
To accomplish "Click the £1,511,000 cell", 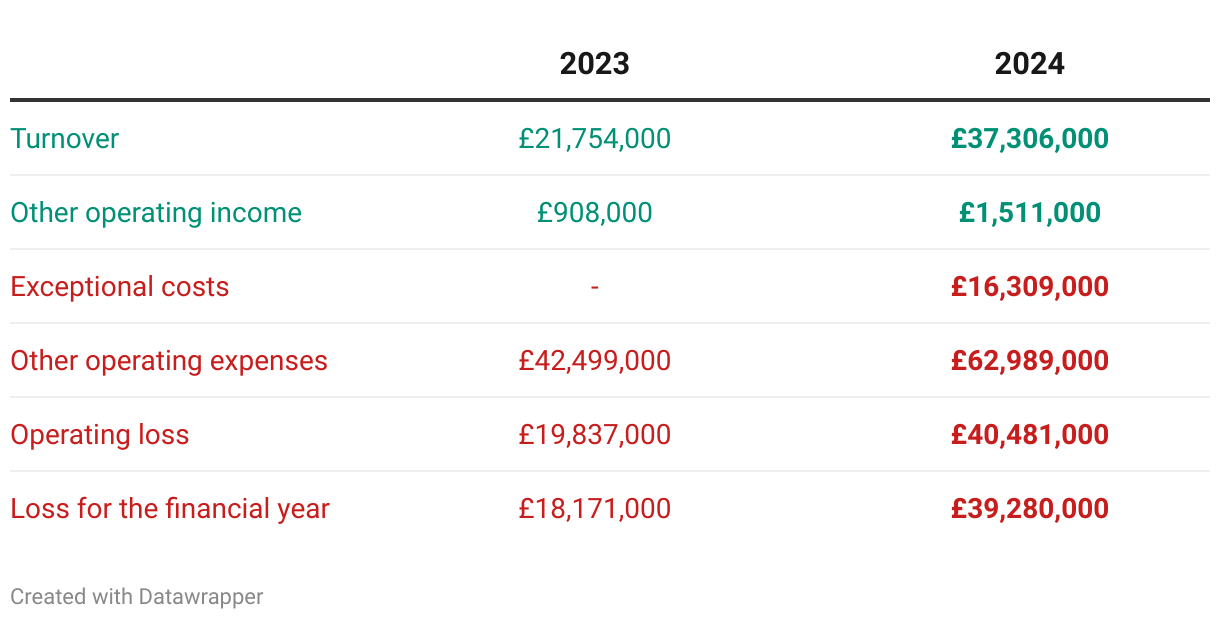I will coord(1029,212).
